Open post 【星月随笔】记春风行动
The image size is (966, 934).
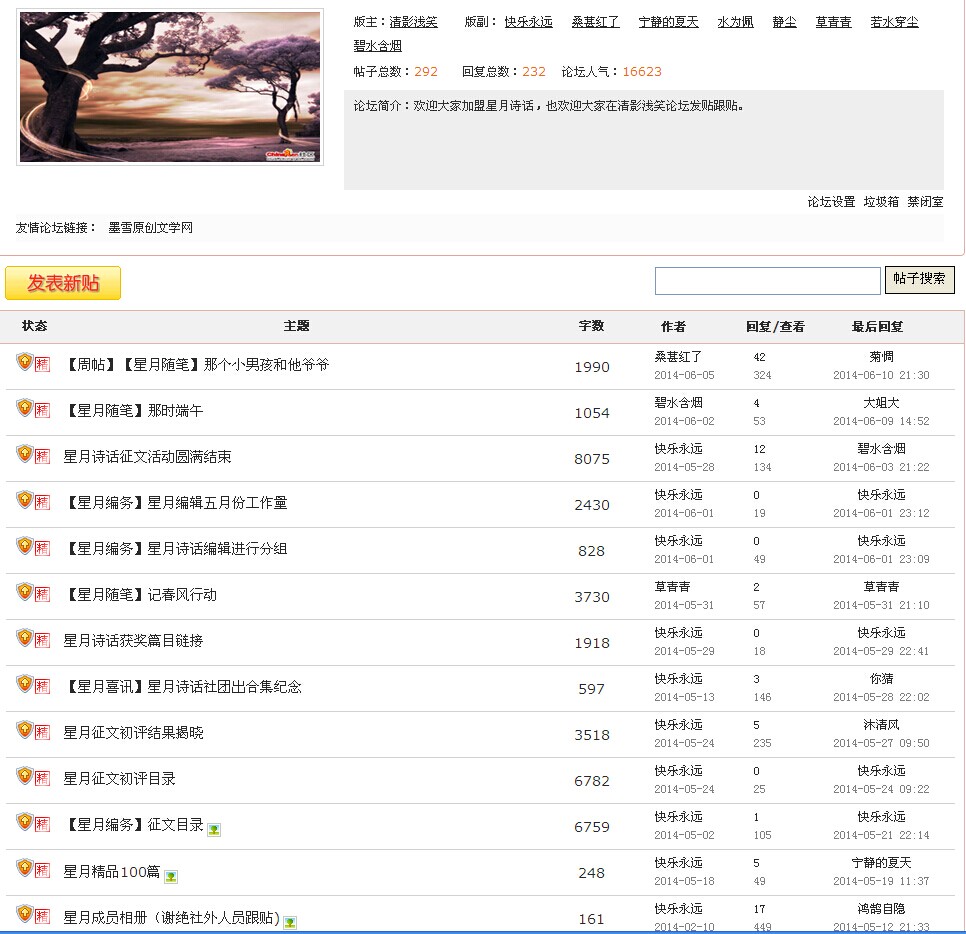click(140, 595)
